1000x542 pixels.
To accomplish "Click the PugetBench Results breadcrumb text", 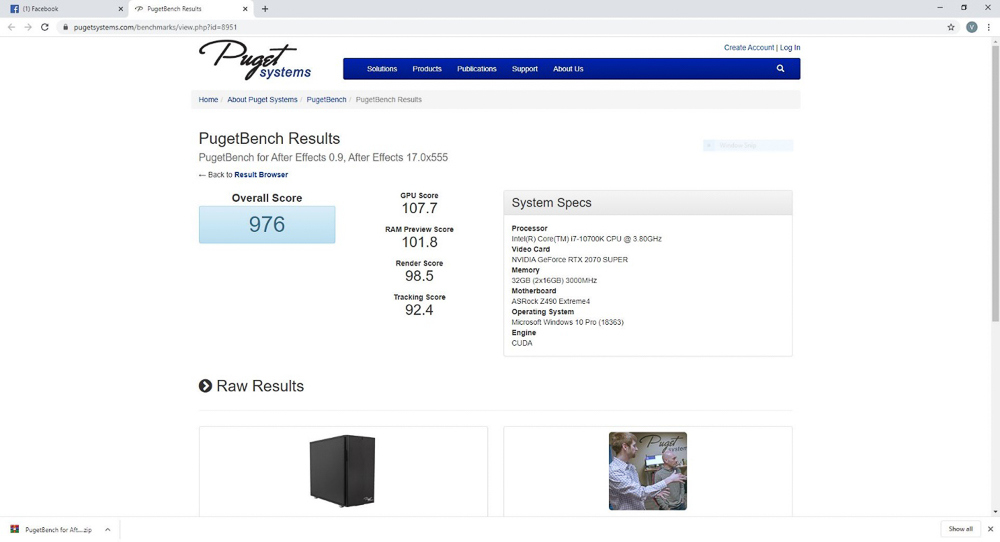I will tap(388, 99).
